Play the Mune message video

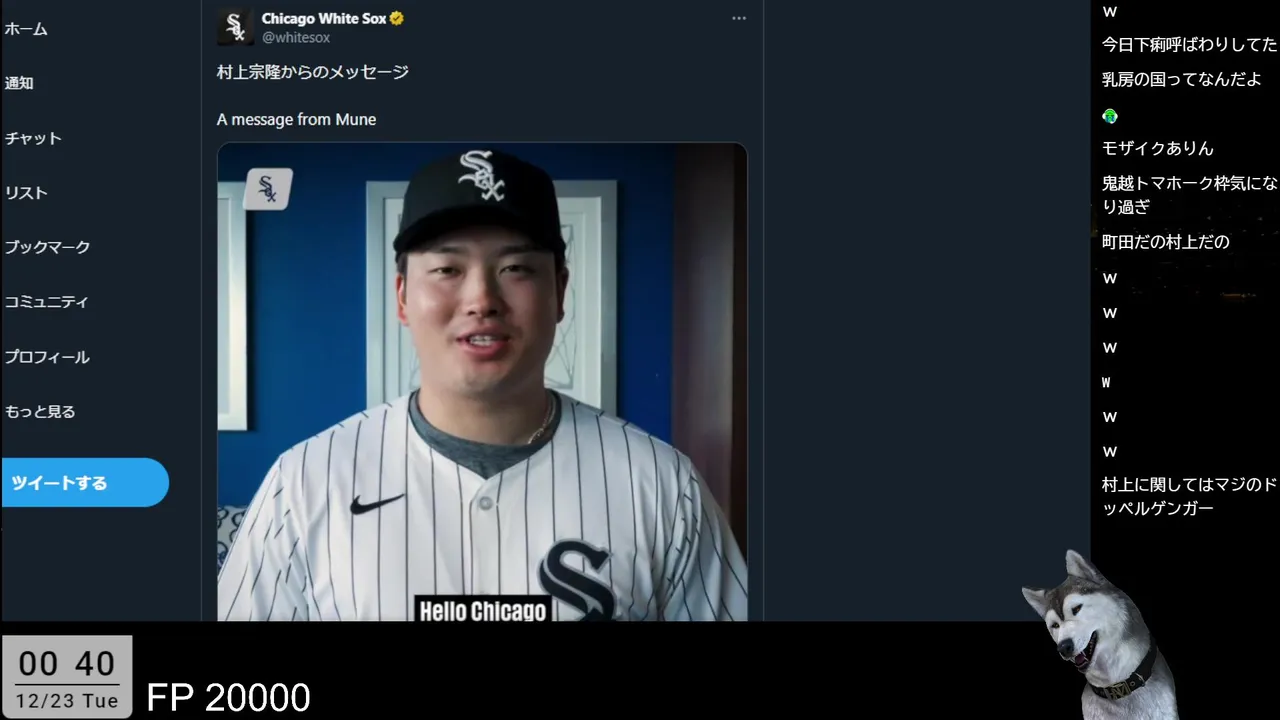[482, 382]
